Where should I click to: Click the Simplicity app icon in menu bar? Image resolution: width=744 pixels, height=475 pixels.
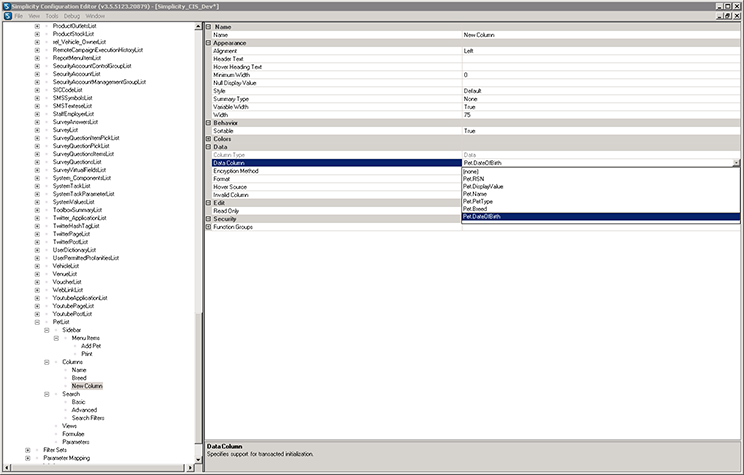pyautogui.click(x=8, y=16)
